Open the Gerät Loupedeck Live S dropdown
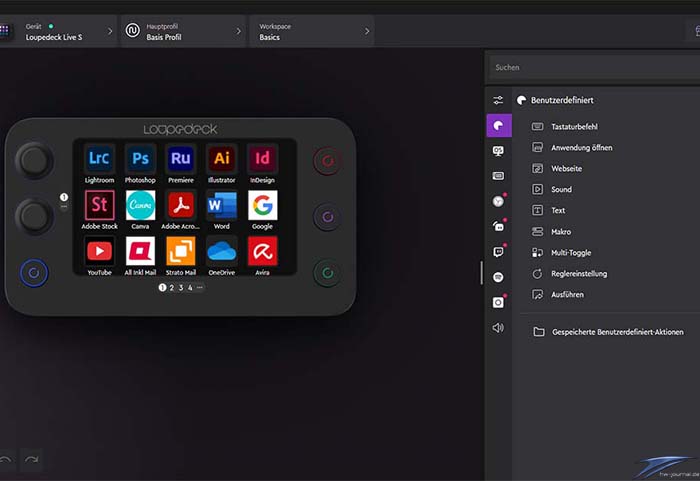Viewport: 700px width, 481px height. tap(60, 31)
